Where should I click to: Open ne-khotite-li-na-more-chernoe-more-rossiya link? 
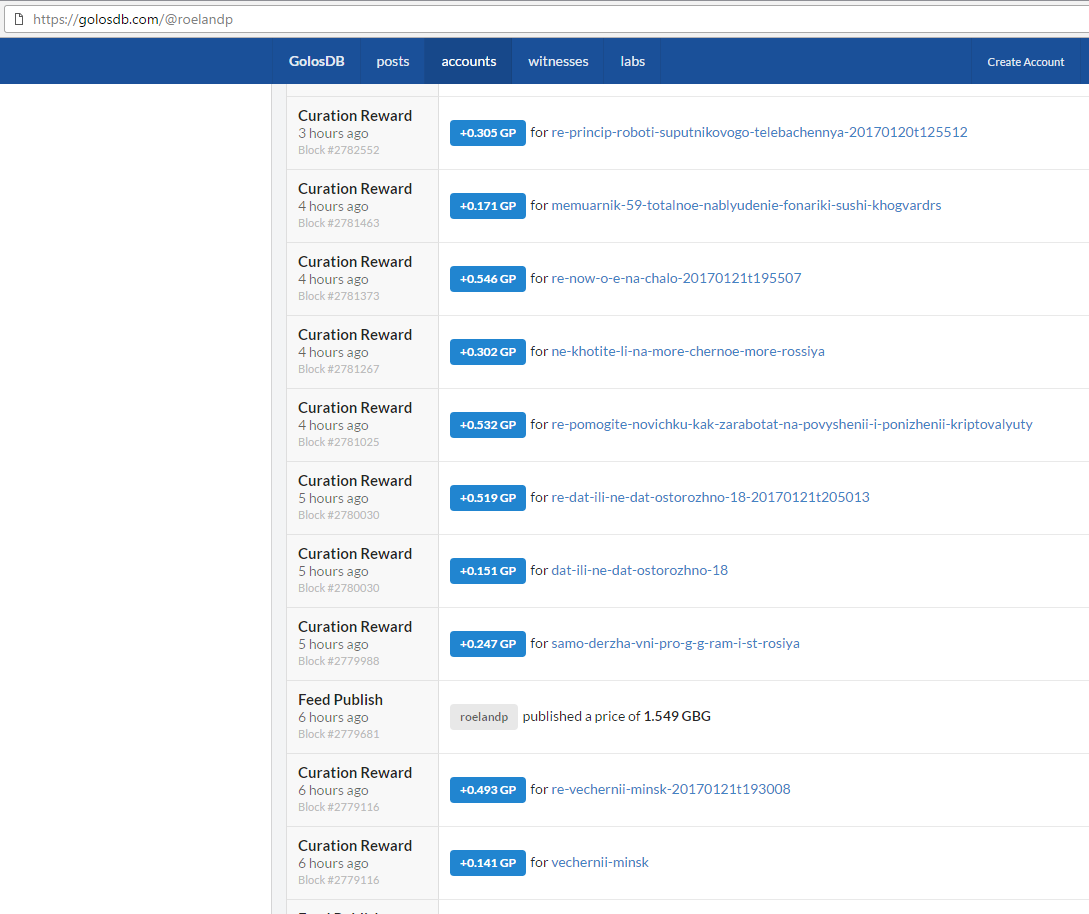(688, 351)
